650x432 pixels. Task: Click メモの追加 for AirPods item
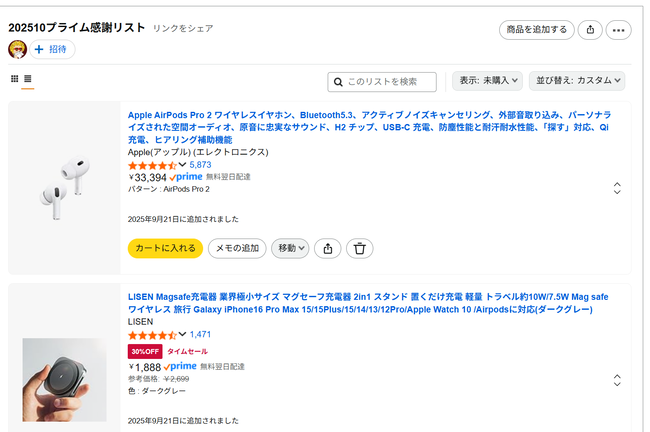(237, 248)
